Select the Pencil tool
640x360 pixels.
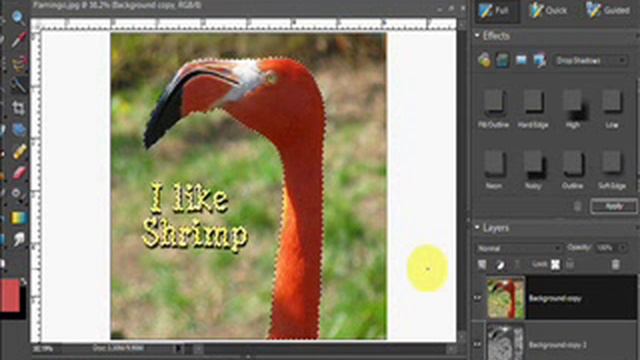click(x=19, y=151)
